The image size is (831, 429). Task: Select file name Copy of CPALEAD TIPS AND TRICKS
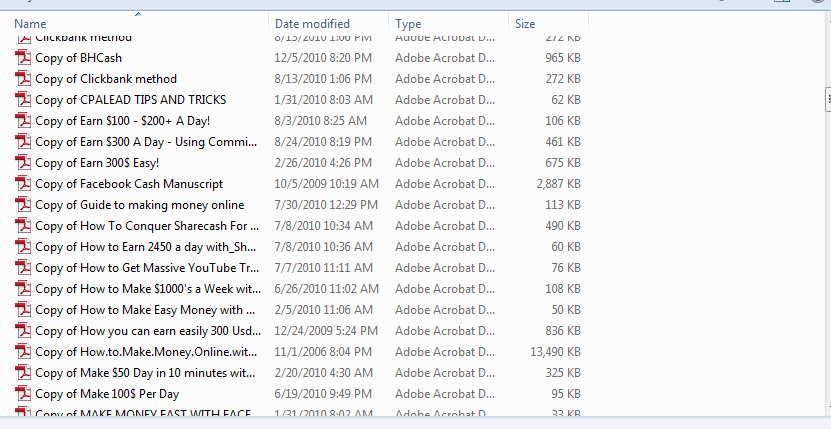(130, 99)
